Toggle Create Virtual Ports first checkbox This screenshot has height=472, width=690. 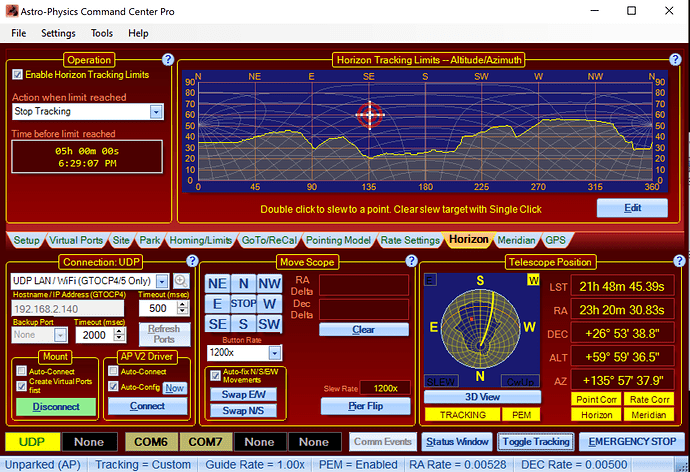tap(21, 386)
